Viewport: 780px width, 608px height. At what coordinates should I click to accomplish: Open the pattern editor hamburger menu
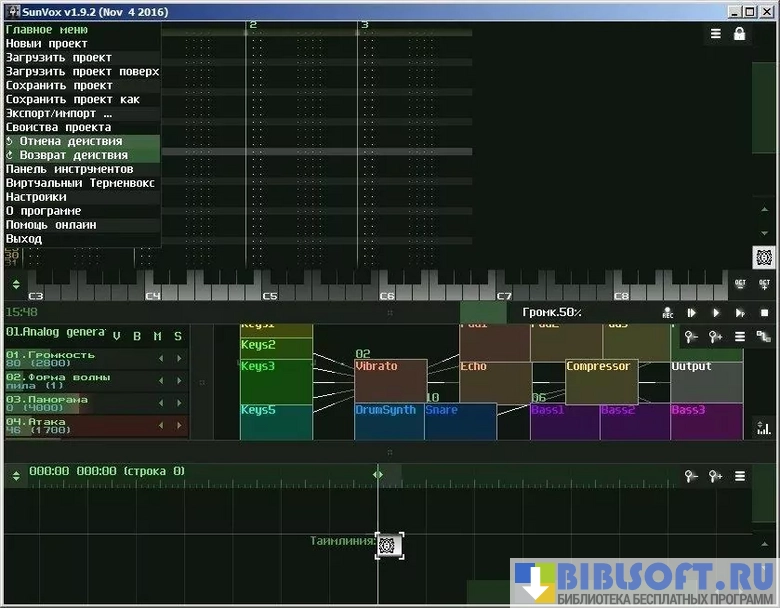coord(716,34)
